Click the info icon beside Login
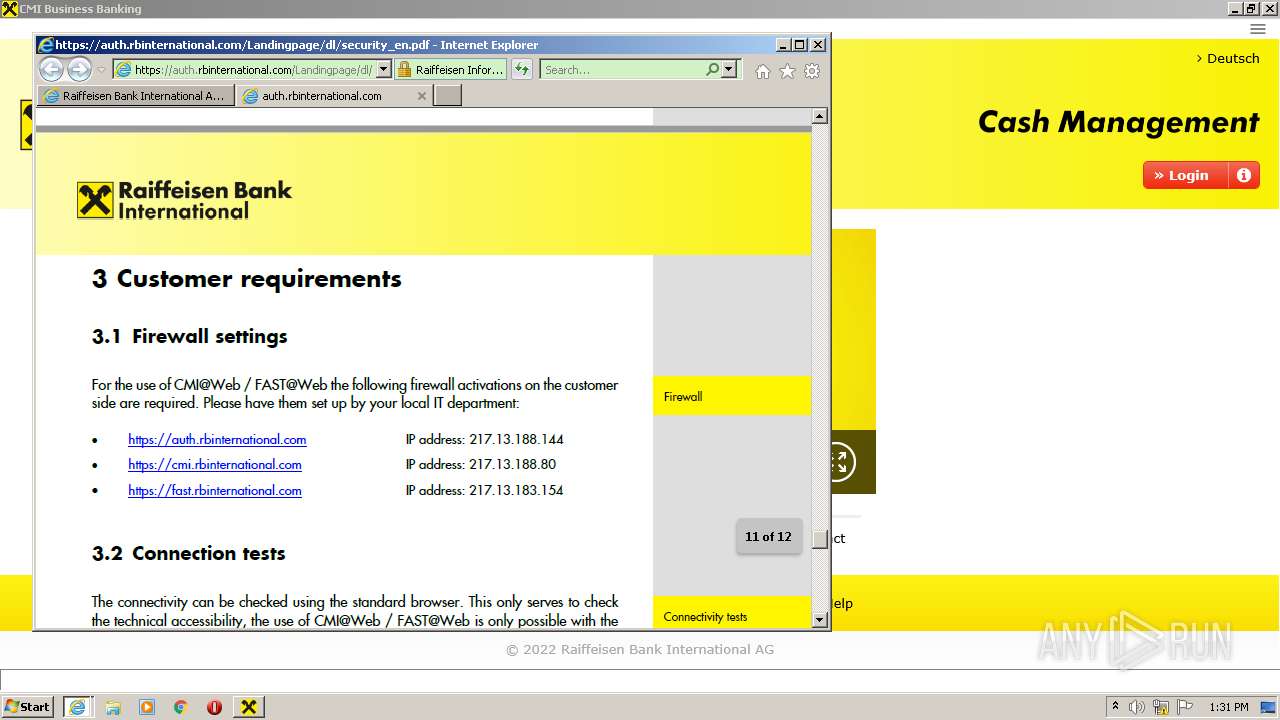The image size is (1280, 720). [1244, 175]
